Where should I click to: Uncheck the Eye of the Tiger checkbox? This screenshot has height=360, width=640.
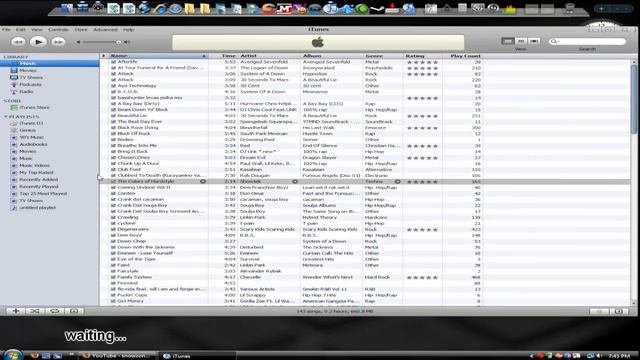(113, 259)
